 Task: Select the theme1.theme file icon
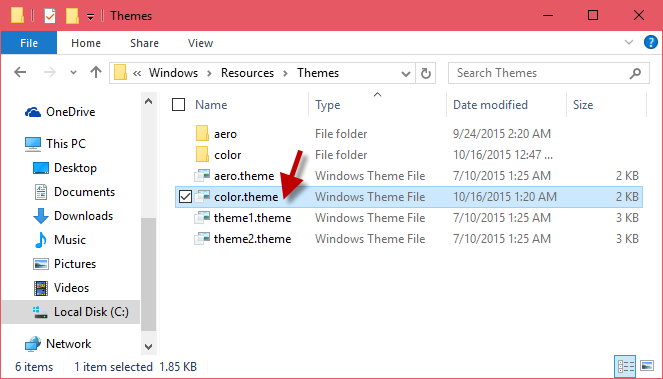click(x=202, y=218)
